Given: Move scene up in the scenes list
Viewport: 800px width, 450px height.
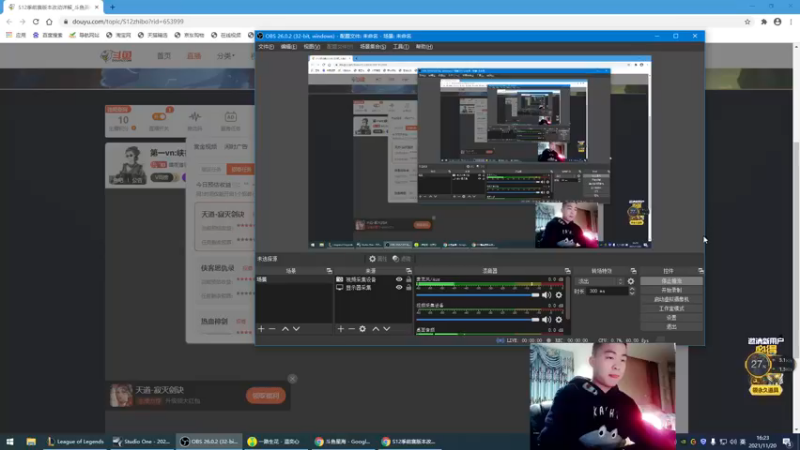Looking at the screenshot, I should coord(285,329).
